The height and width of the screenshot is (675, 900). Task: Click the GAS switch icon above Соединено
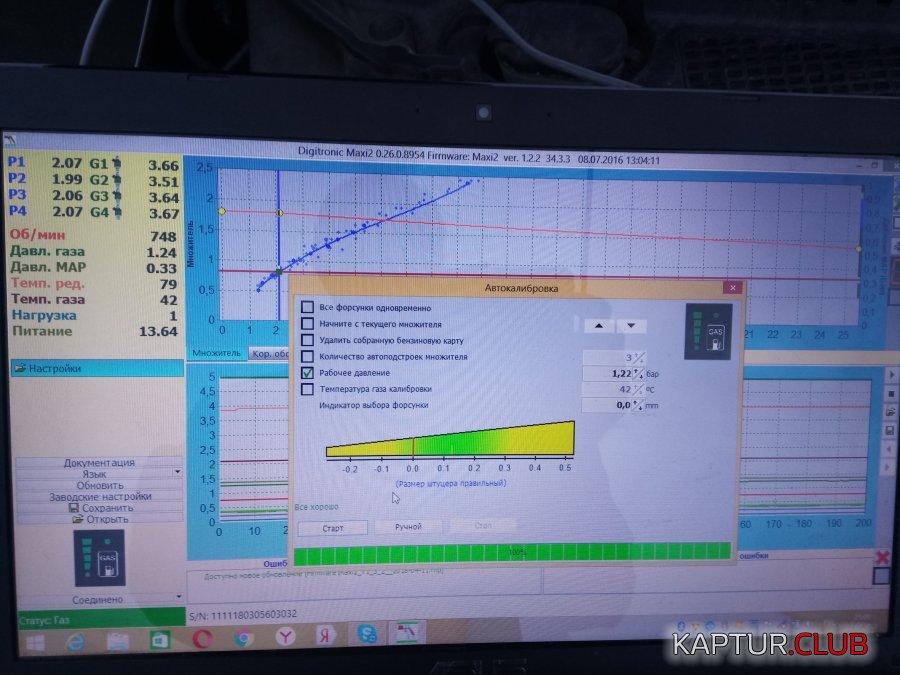99,558
